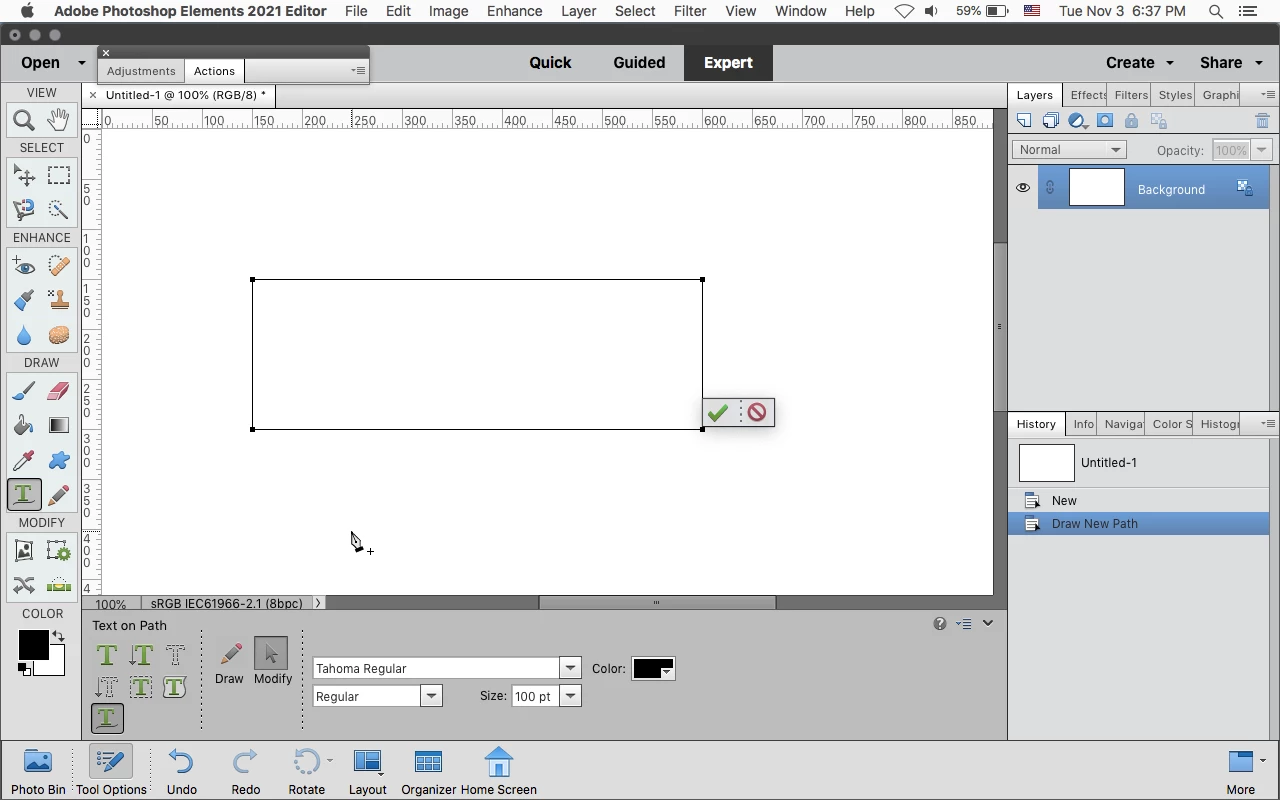The height and width of the screenshot is (800, 1280).
Task: Switch to the Effects panel tab
Action: tap(1087, 95)
